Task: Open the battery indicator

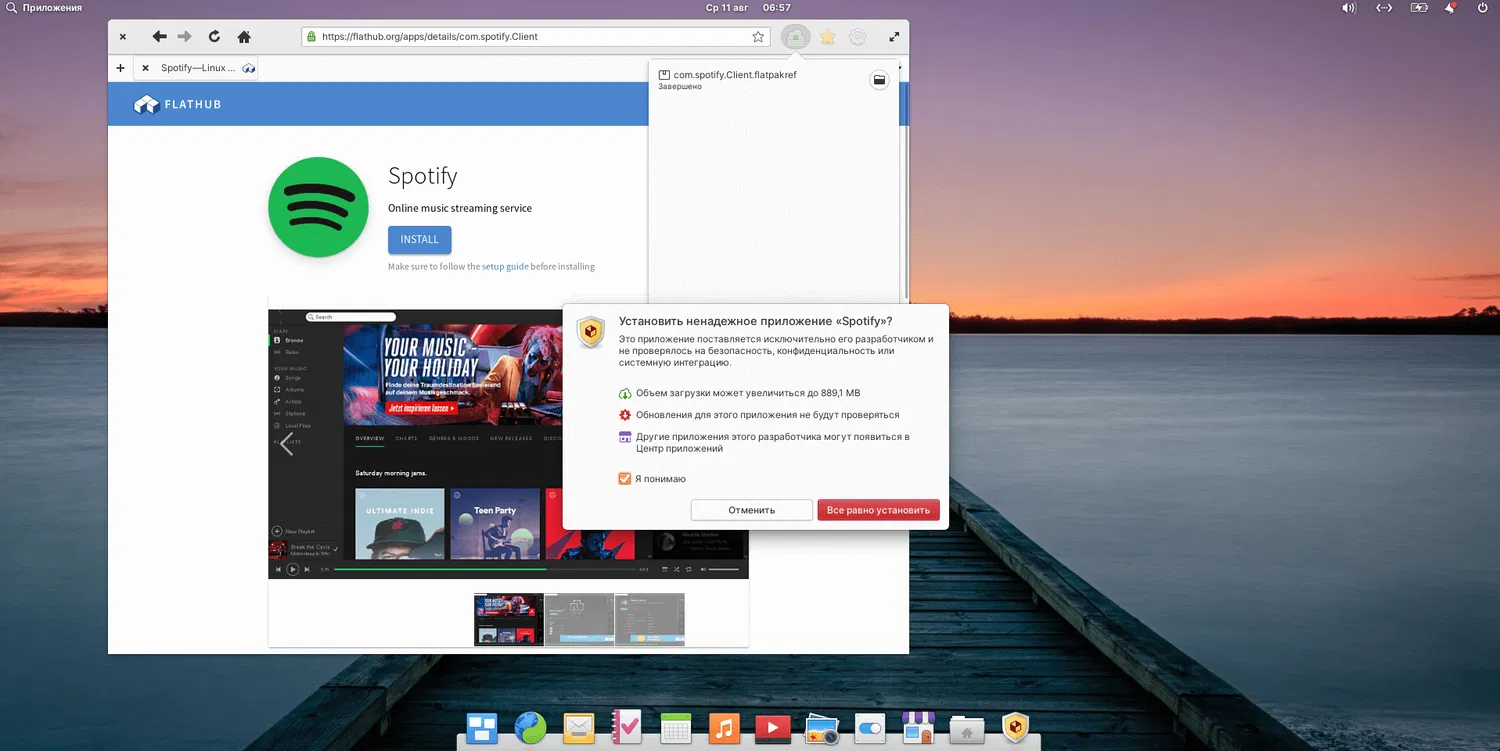Action: click(x=1419, y=8)
